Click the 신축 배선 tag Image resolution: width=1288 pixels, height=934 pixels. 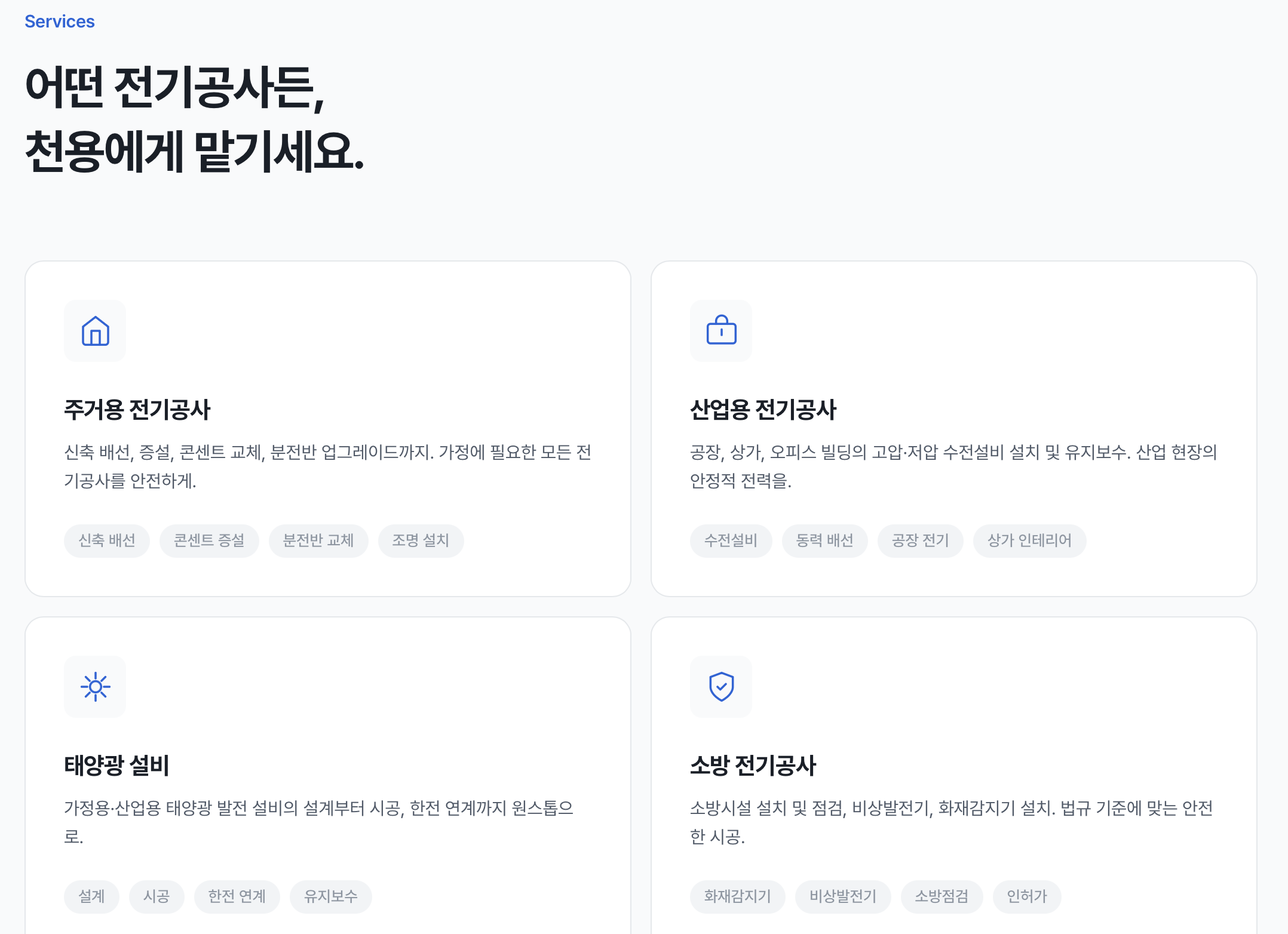tap(107, 540)
